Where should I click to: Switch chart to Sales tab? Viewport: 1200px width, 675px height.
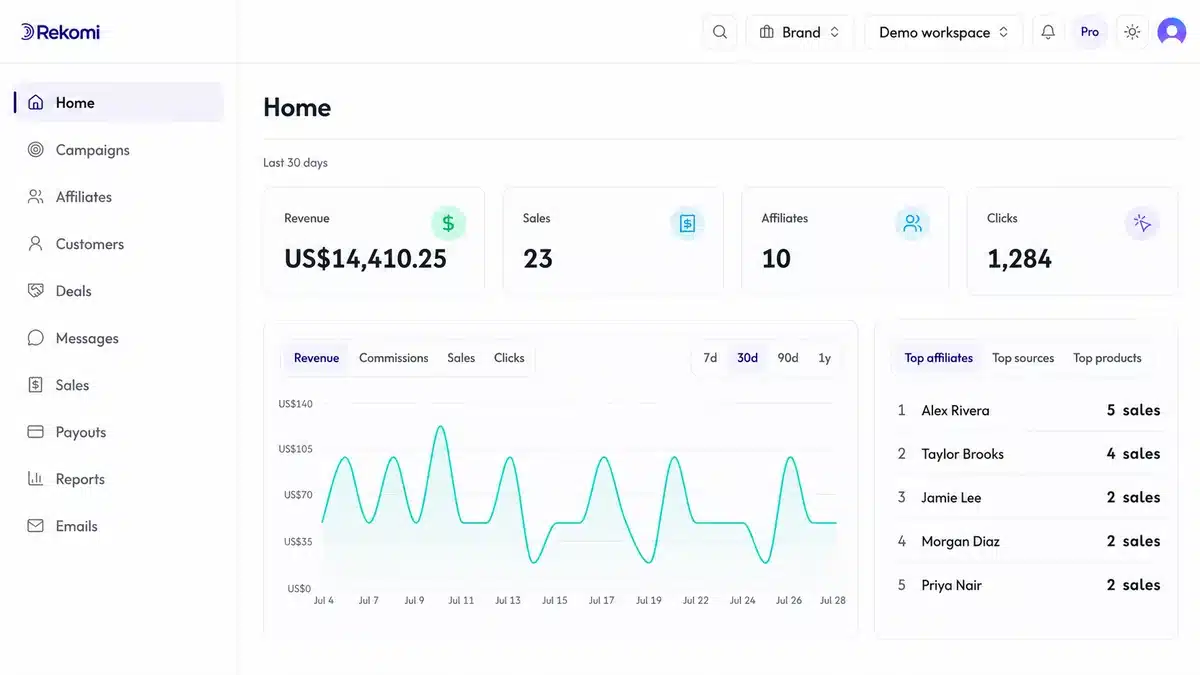coord(461,358)
